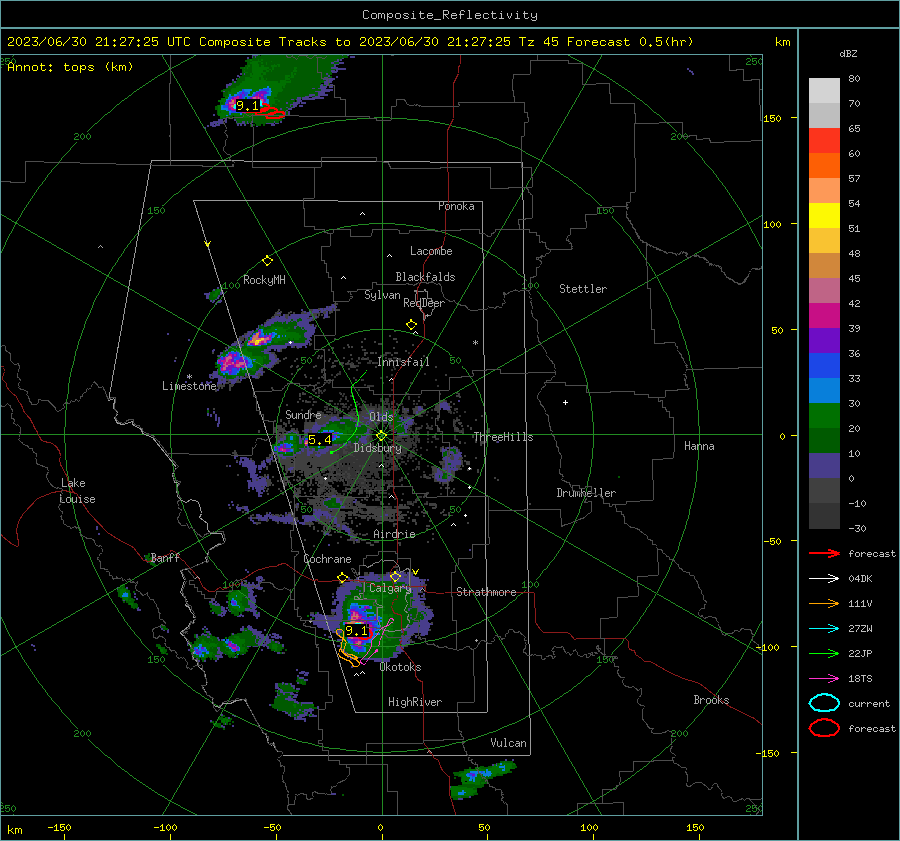Image resolution: width=900 pixels, height=841 pixels.
Task: Select the bright green swatch between 30 and 20 dBZ
Action: coord(824,416)
